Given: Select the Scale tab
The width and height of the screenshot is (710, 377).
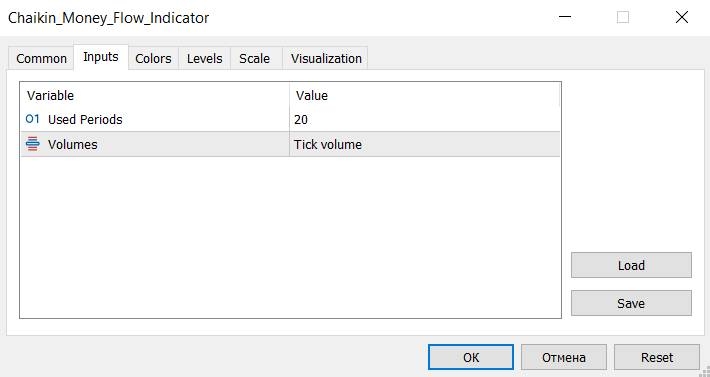Looking at the screenshot, I should coord(254,58).
